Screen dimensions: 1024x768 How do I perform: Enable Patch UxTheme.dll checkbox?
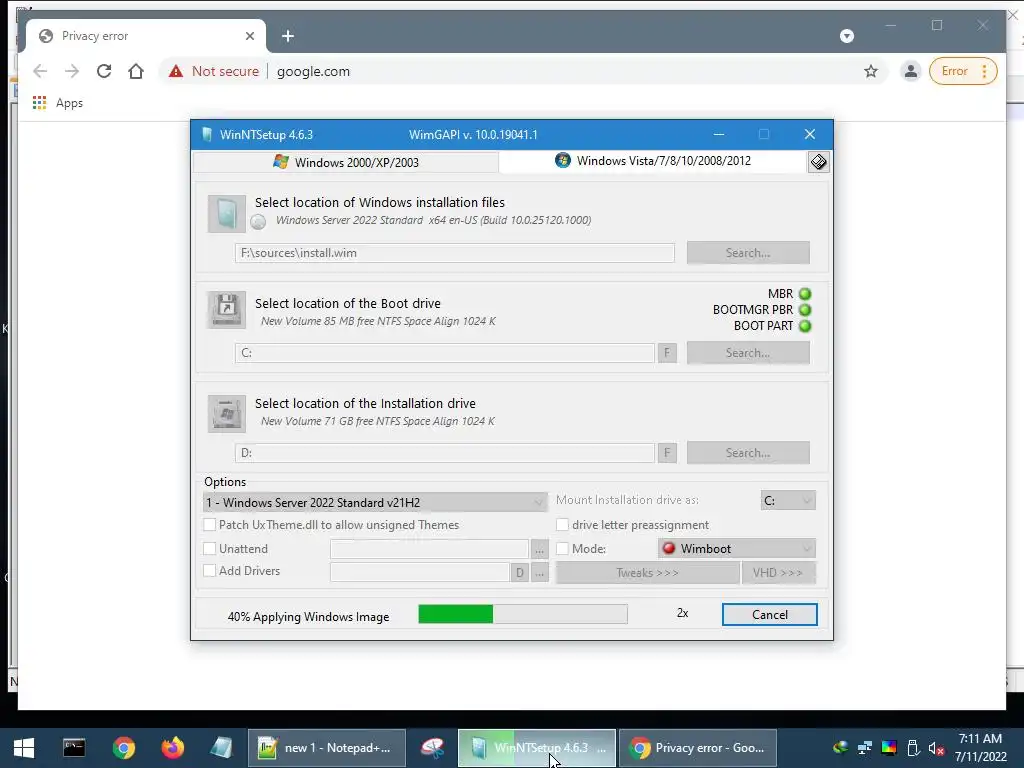[x=210, y=524]
